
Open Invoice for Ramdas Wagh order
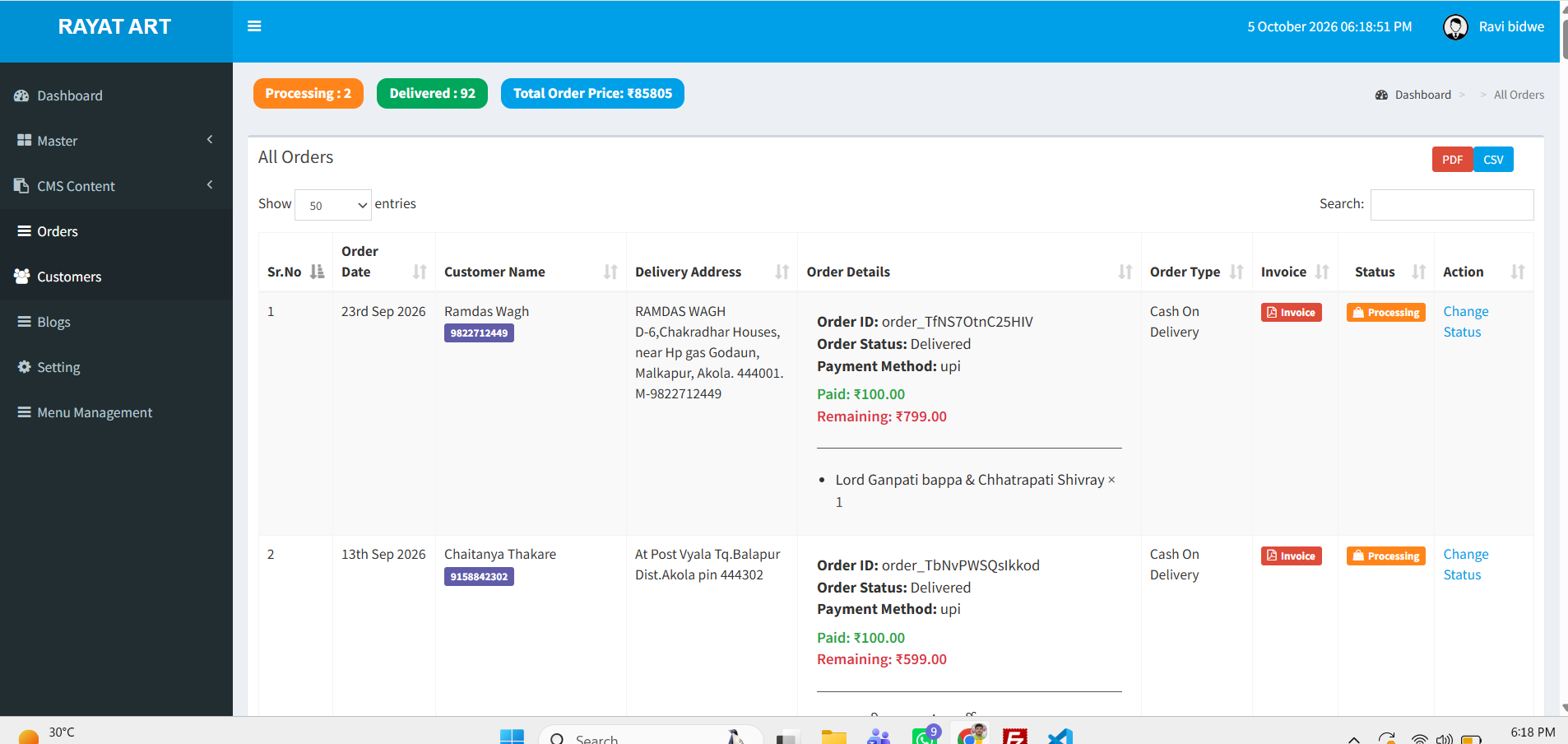[x=1291, y=313]
